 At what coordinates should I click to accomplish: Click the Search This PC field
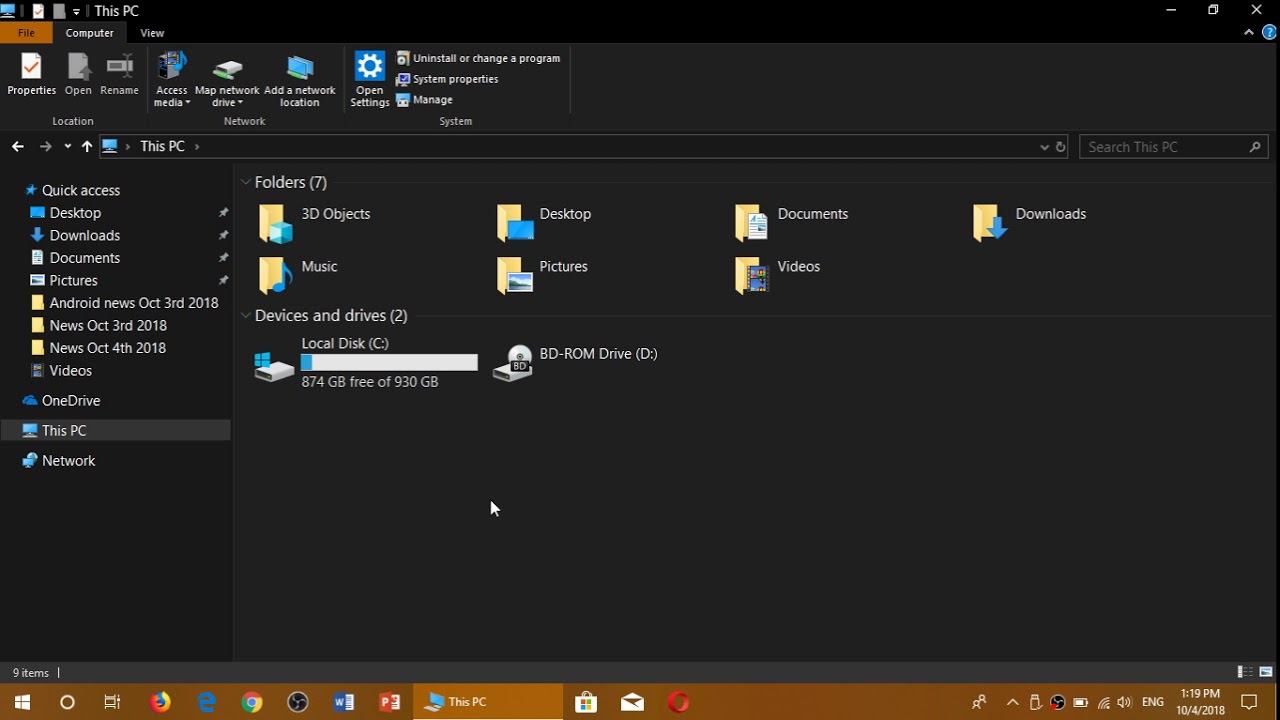(1174, 147)
